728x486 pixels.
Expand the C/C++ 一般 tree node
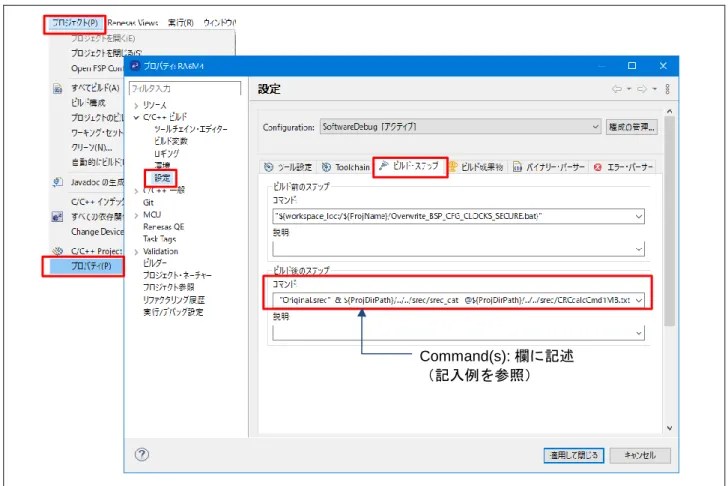coord(136,191)
